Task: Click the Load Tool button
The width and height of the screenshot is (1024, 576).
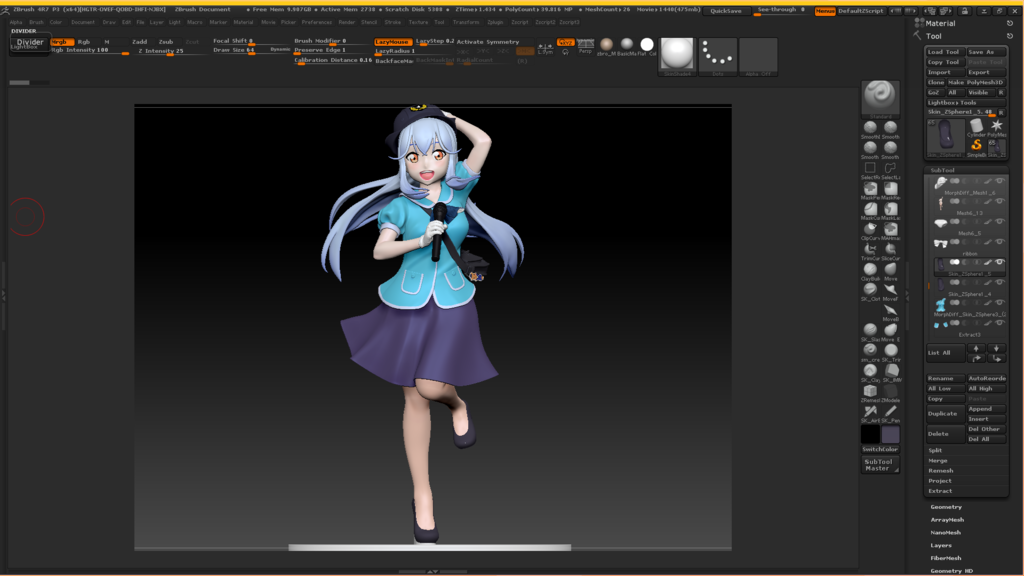Action: coord(945,52)
